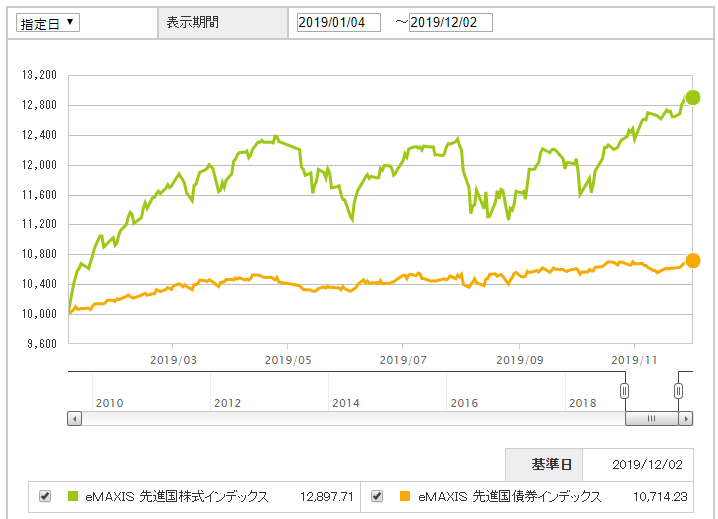Viewport: 718px width, 519px height.
Task: Click the 2019/09 x-axis label
Action: coord(520,360)
